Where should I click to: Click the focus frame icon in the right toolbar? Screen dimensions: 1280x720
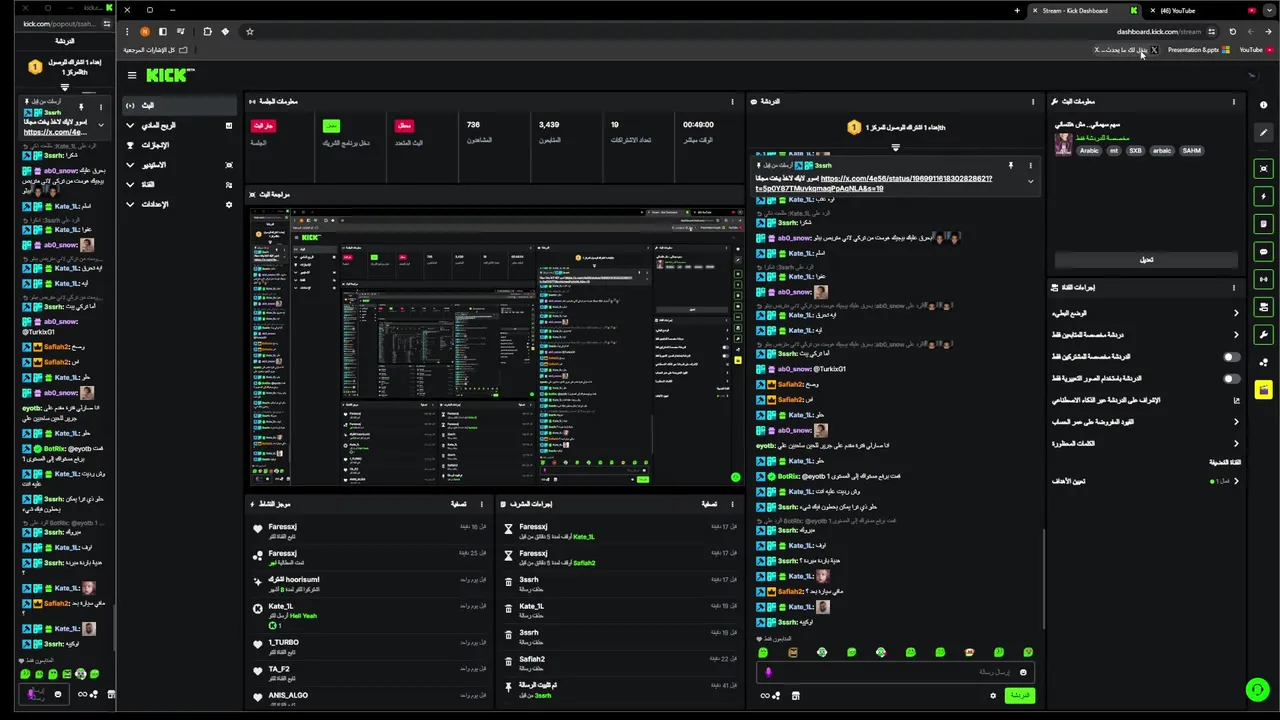(1264, 168)
